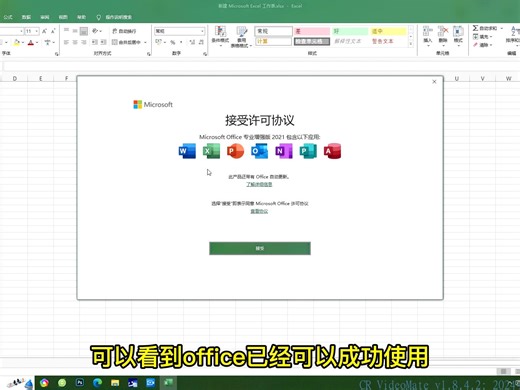Toggle Wrap Text (自动换行)

pos(124,31)
